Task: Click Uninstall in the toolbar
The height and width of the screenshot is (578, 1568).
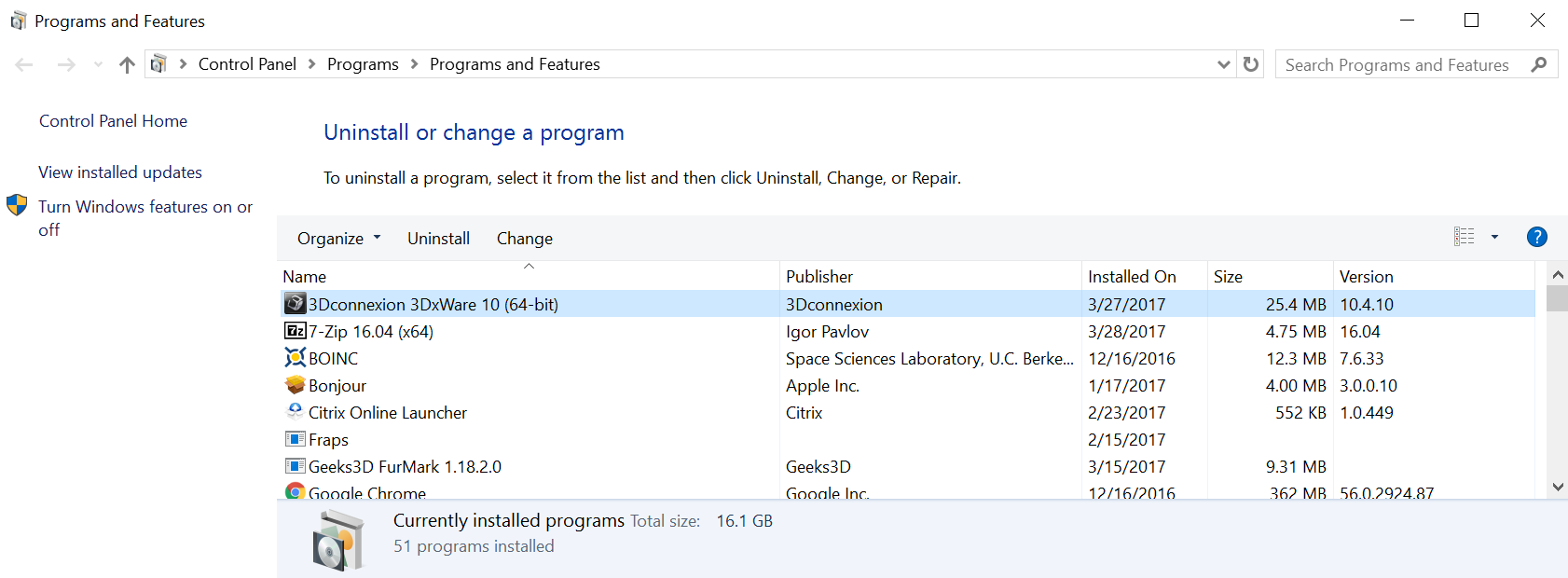Action: [438, 239]
